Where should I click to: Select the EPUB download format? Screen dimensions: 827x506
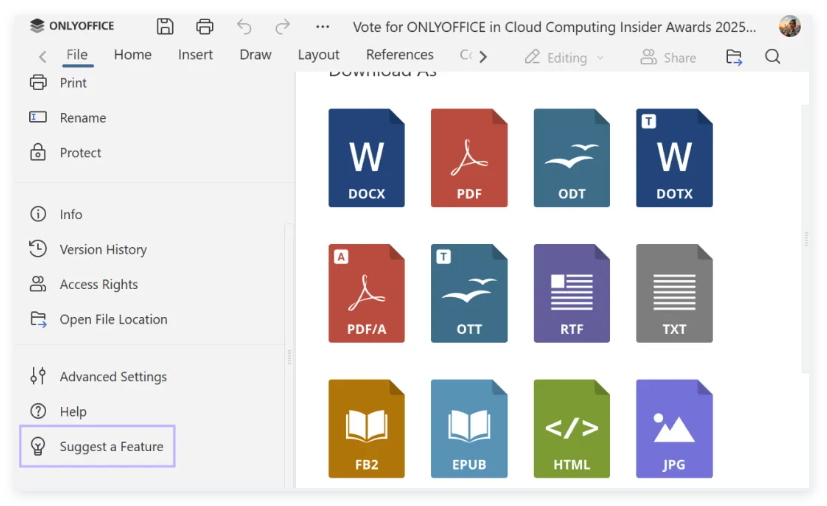pos(469,428)
